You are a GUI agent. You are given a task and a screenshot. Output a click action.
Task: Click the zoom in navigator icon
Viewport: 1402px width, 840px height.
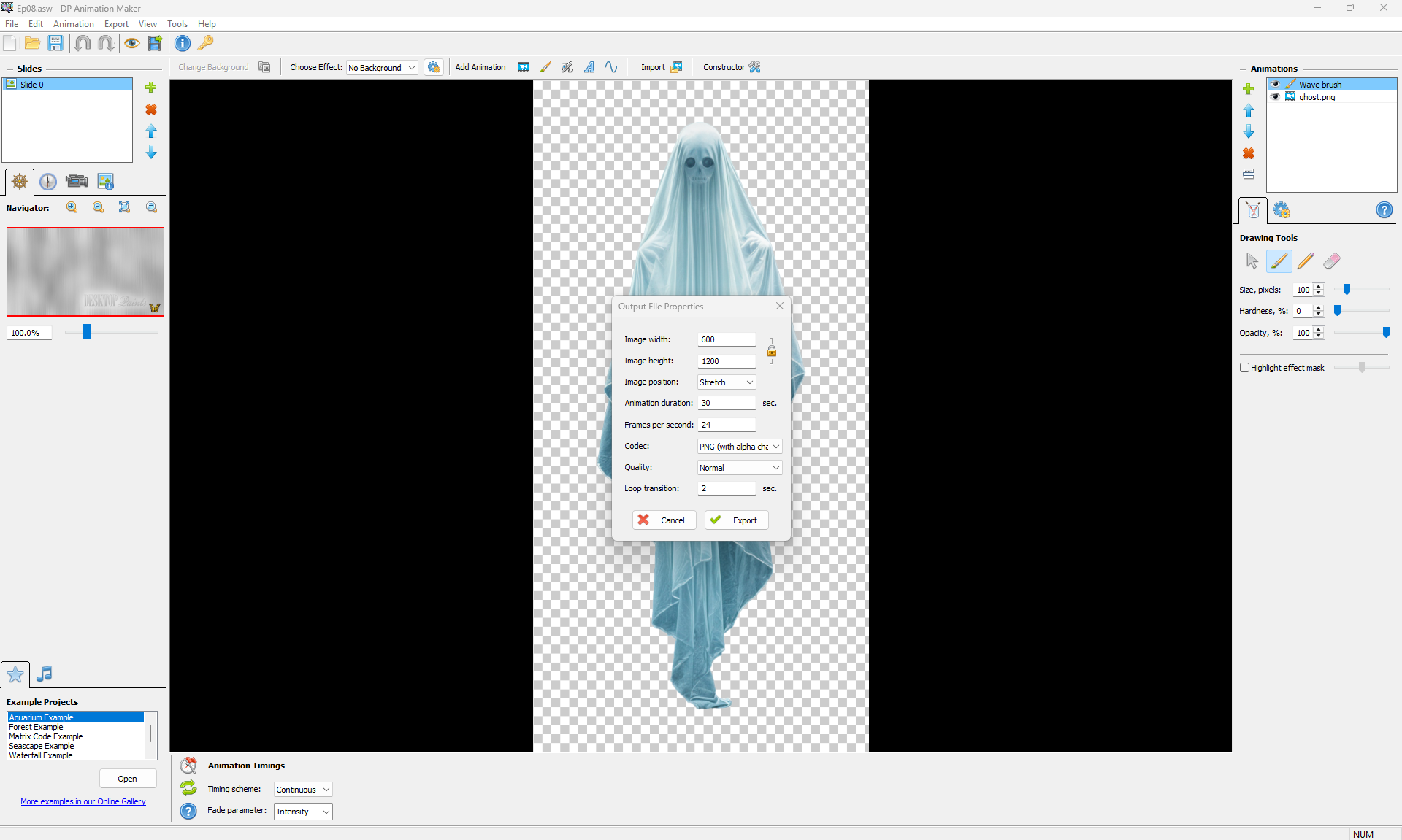tap(72, 207)
